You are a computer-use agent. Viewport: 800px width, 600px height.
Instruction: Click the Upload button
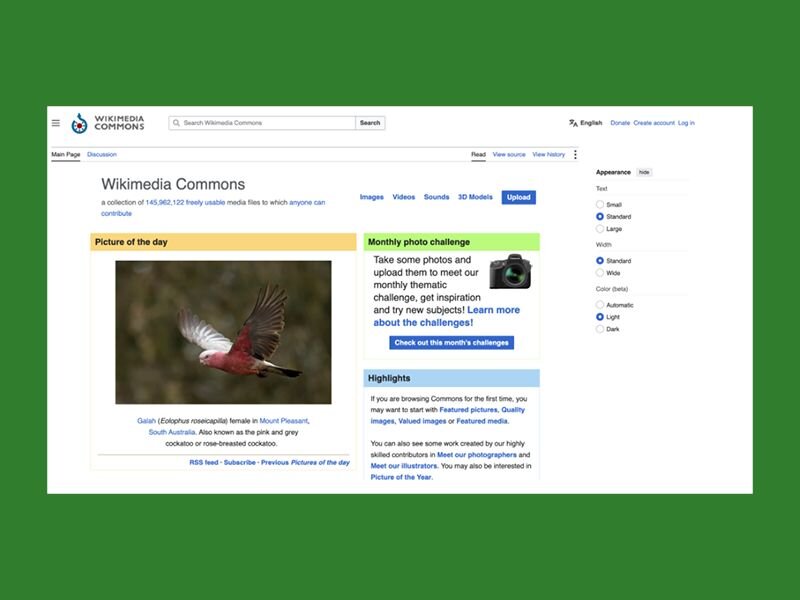point(518,197)
